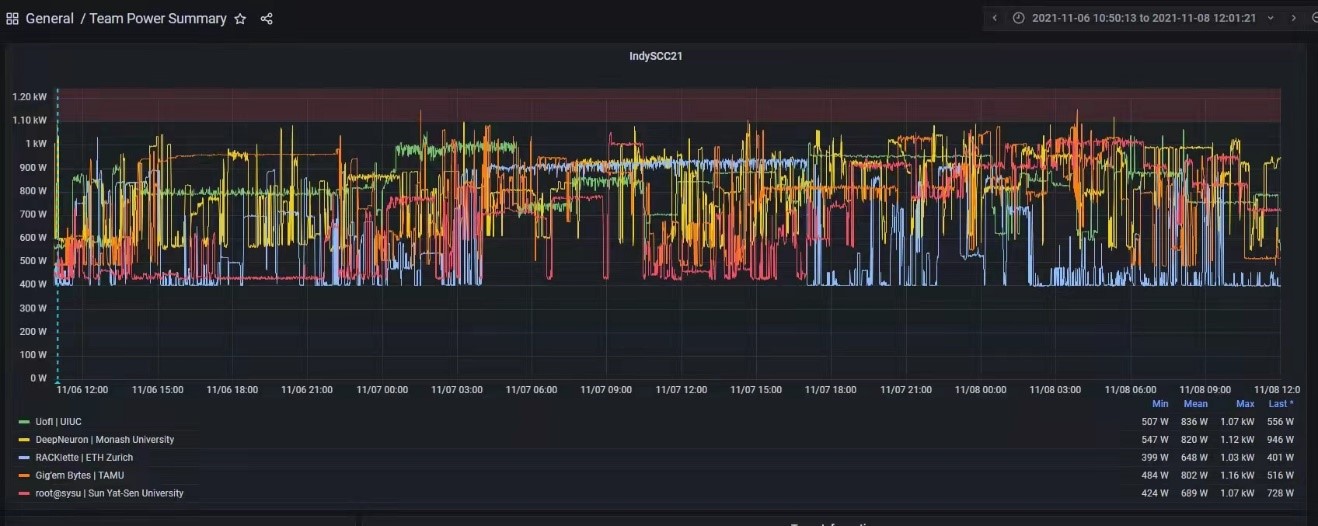Expand the time range picker chevron
The height and width of the screenshot is (526, 1318).
click(x=1271, y=18)
